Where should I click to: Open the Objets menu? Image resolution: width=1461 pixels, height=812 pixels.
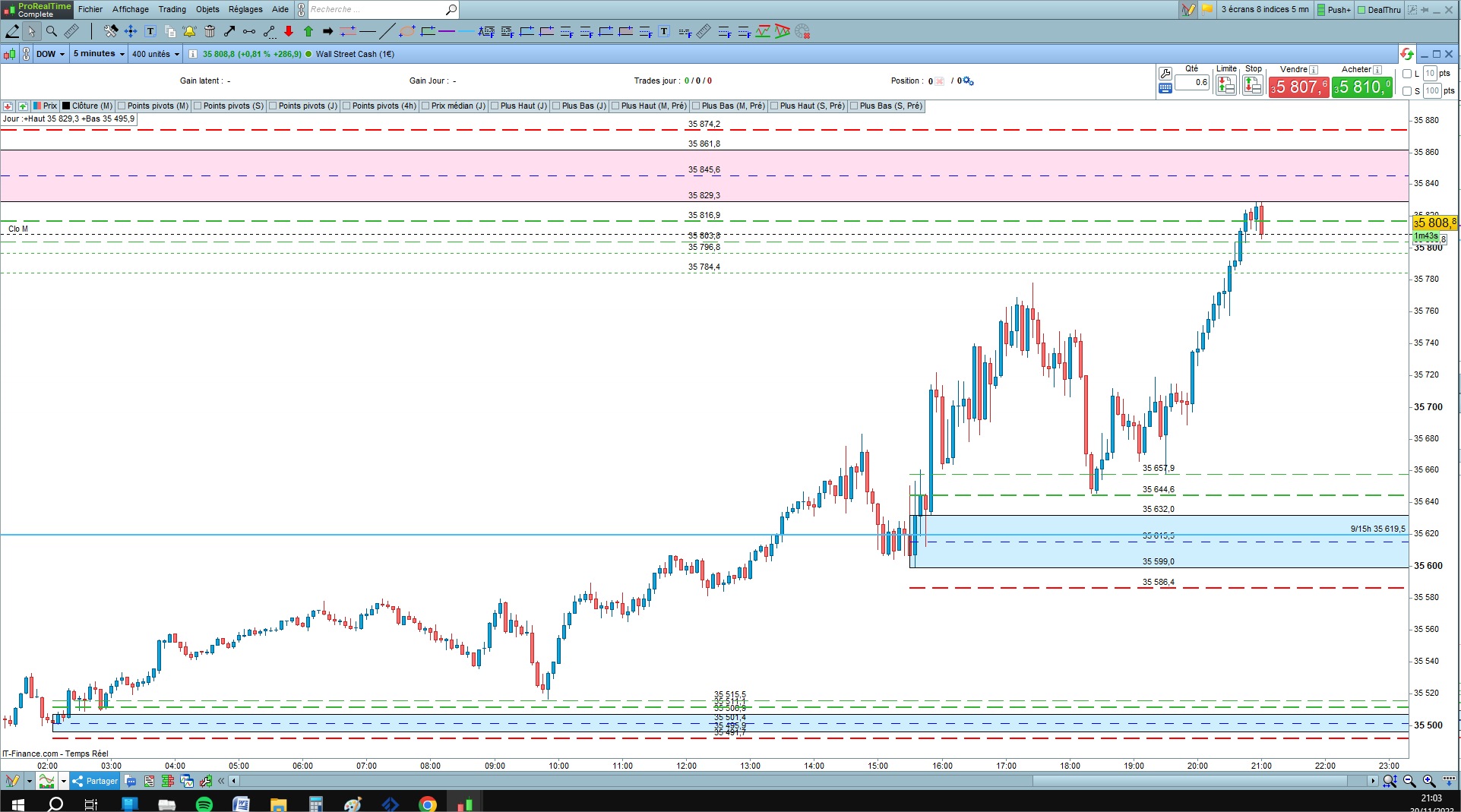pyautogui.click(x=207, y=10)
